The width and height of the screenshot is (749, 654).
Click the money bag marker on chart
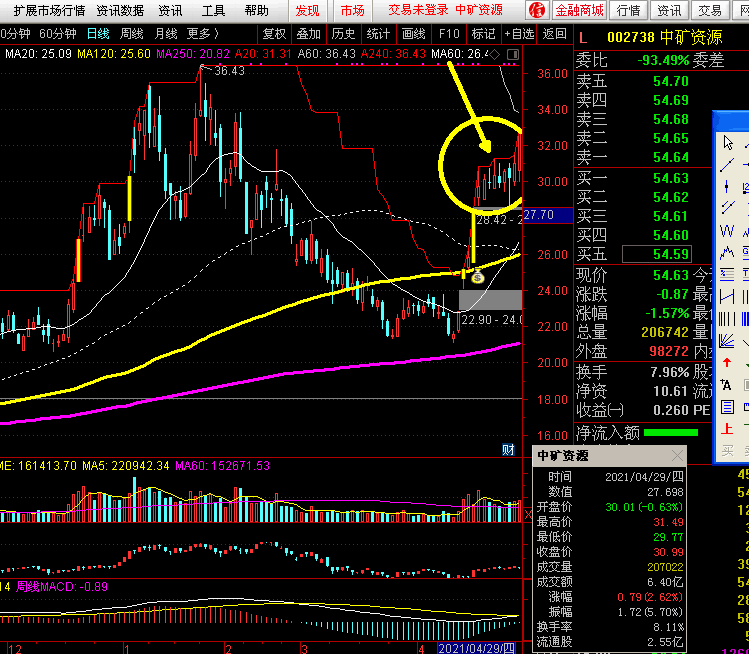(x=478, y=276)
